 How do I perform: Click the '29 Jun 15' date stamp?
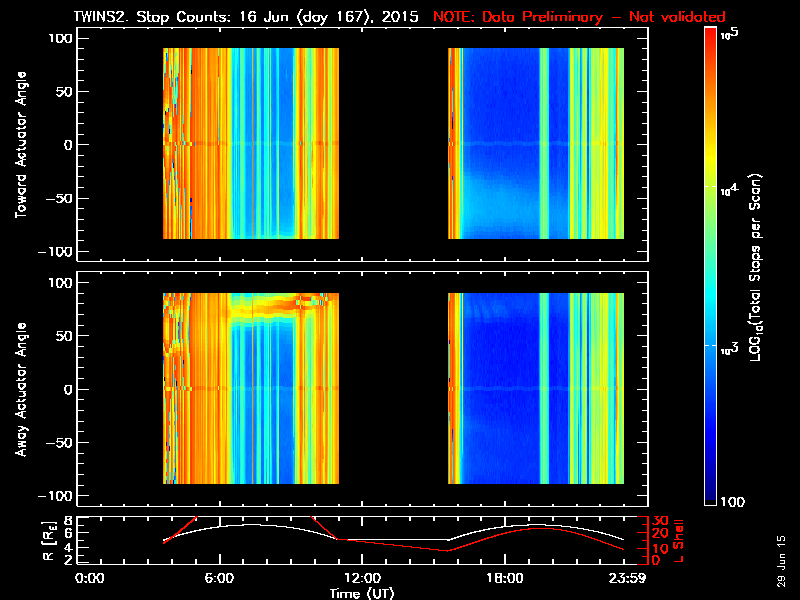[x=782, y=561]
